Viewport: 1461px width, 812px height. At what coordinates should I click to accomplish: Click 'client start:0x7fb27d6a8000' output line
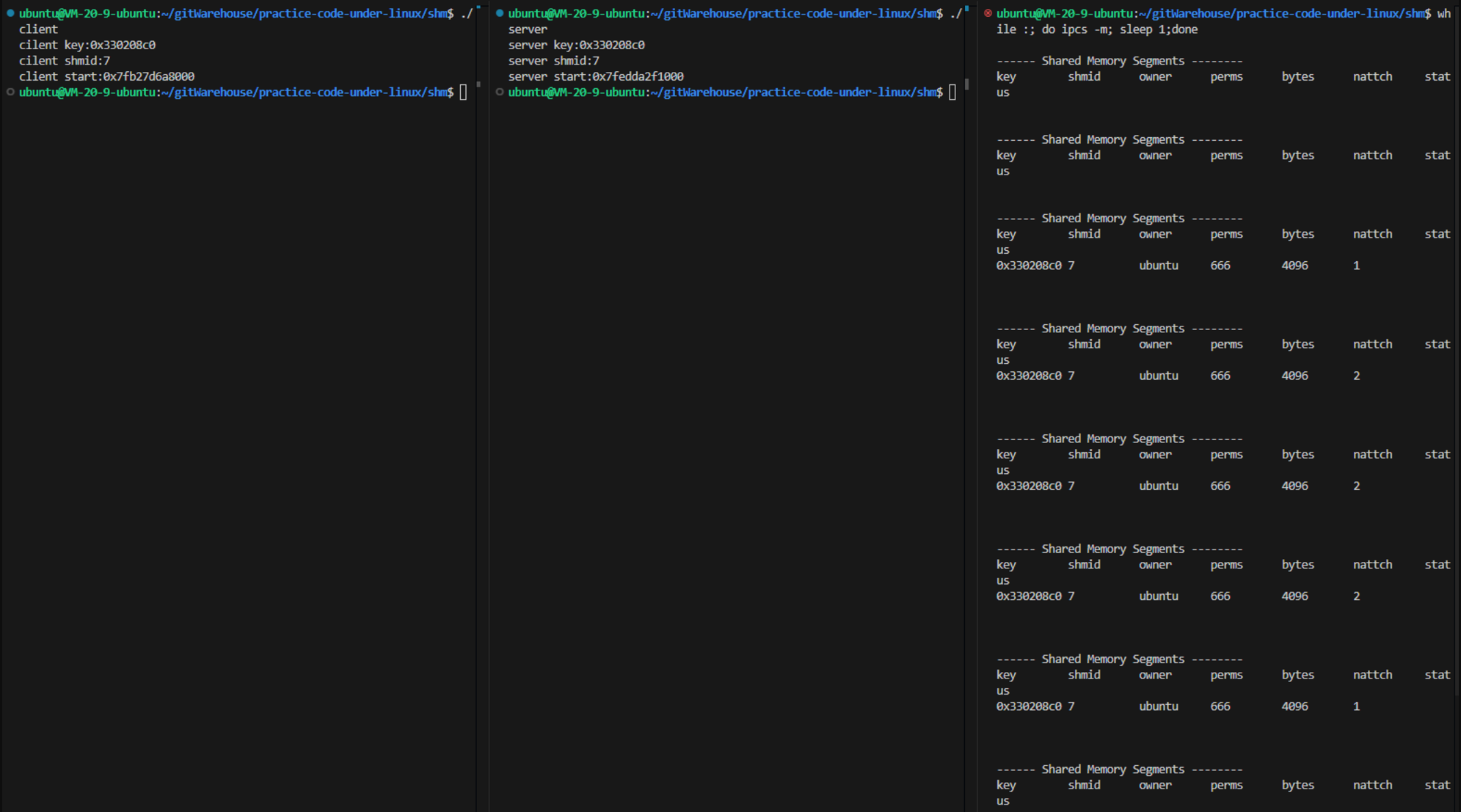pos(106,76)
